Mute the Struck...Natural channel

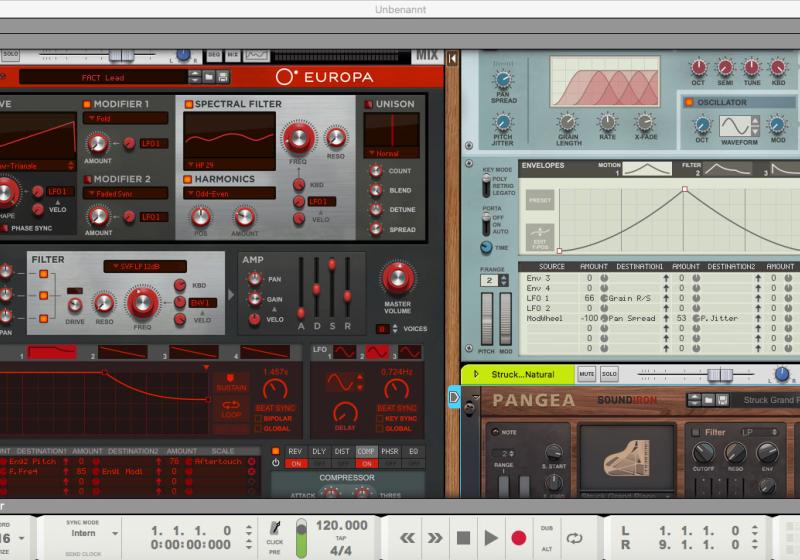tap(586, 374)
